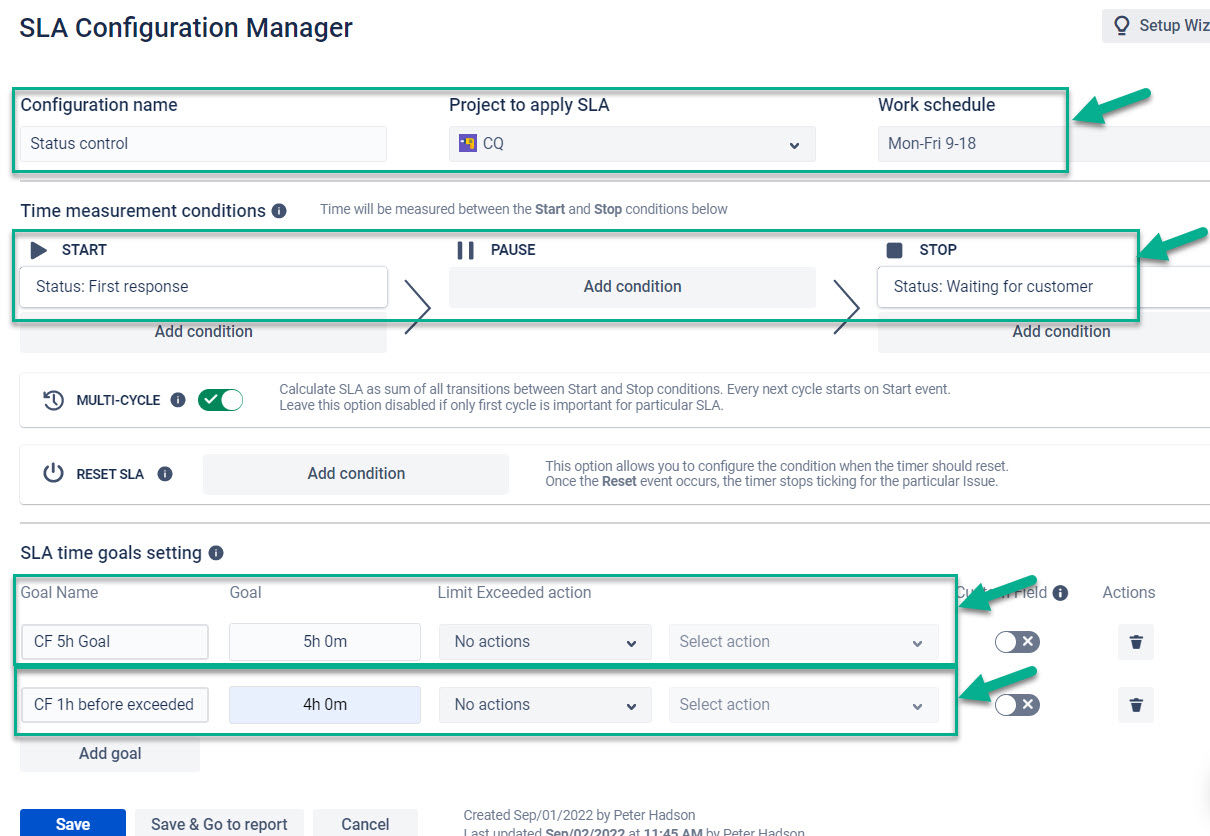Click the Multi-cycle info icon
Screen dimensions: 1210x836
click(178, 400)
